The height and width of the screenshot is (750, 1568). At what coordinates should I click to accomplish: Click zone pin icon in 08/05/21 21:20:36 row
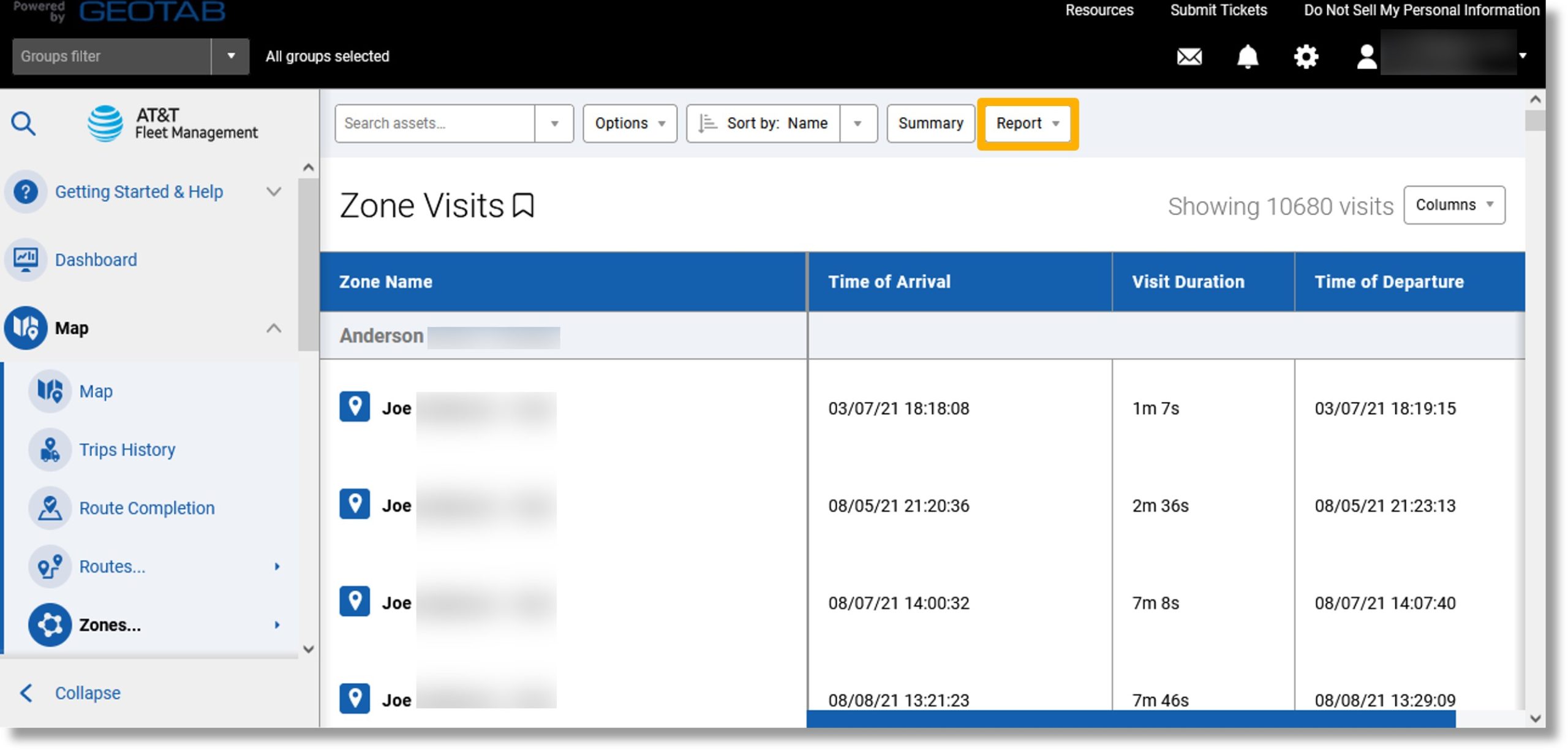pyautogui.click(x=355, y=504)
